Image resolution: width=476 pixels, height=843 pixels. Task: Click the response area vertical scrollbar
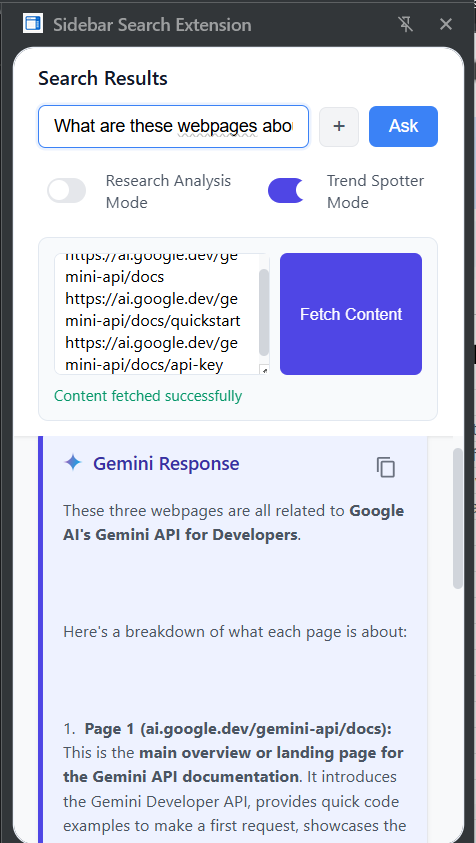[x=458, y=518]
